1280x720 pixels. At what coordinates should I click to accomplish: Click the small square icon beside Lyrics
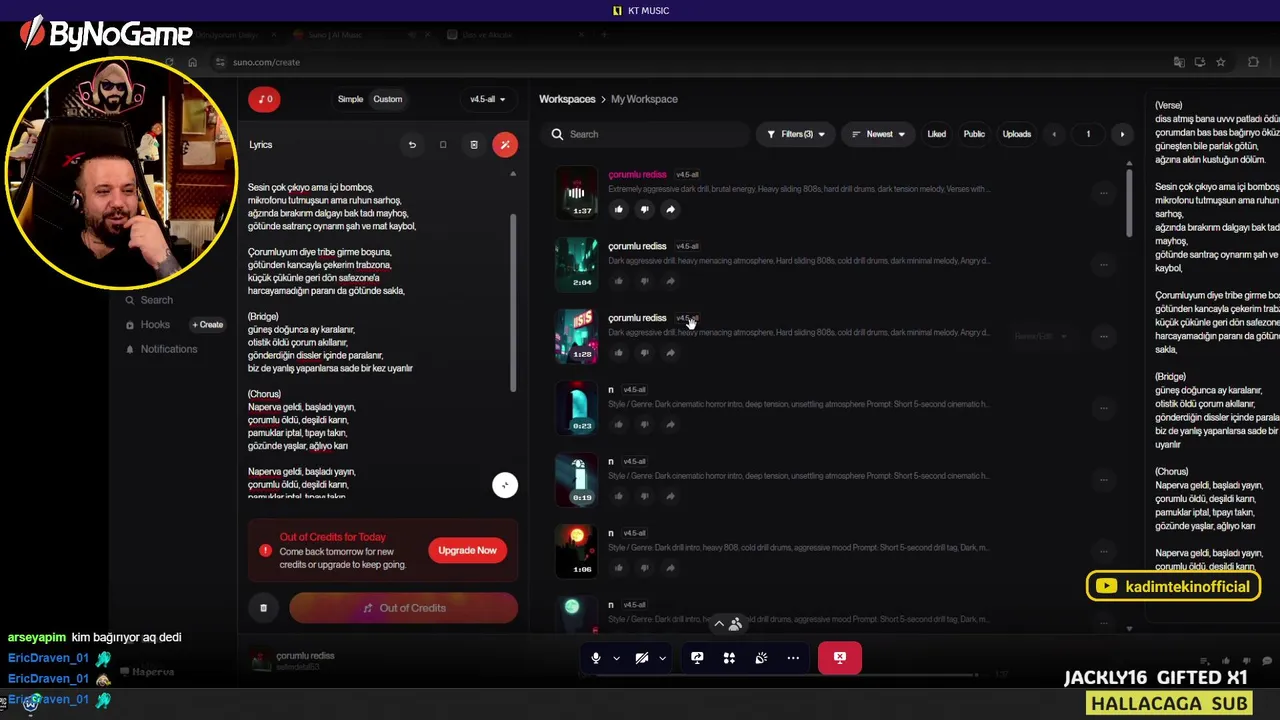coord(443,145)
